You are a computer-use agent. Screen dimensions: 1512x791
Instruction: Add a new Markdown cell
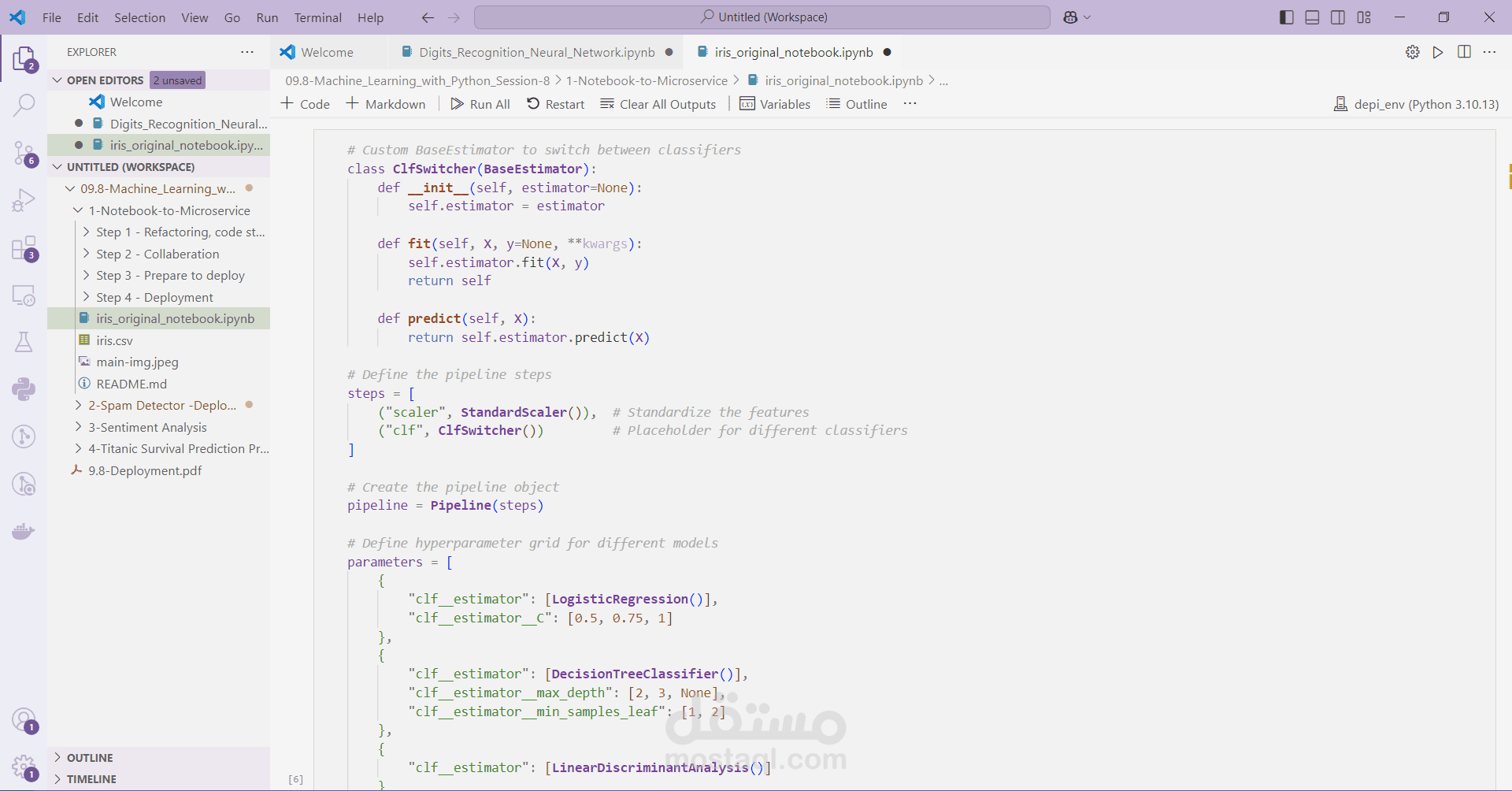[386, 104]
